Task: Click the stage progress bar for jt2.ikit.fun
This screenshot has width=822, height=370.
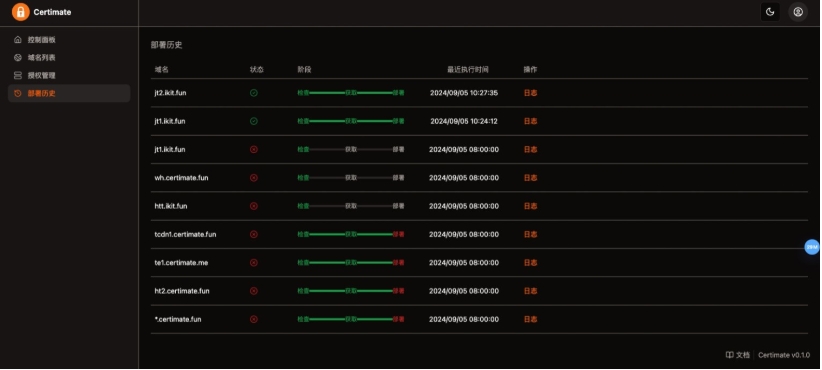Action: click(351, 93)
